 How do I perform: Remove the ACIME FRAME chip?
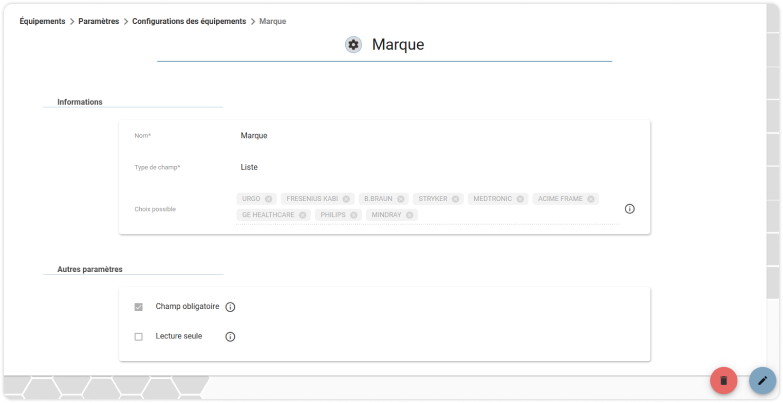591,199
